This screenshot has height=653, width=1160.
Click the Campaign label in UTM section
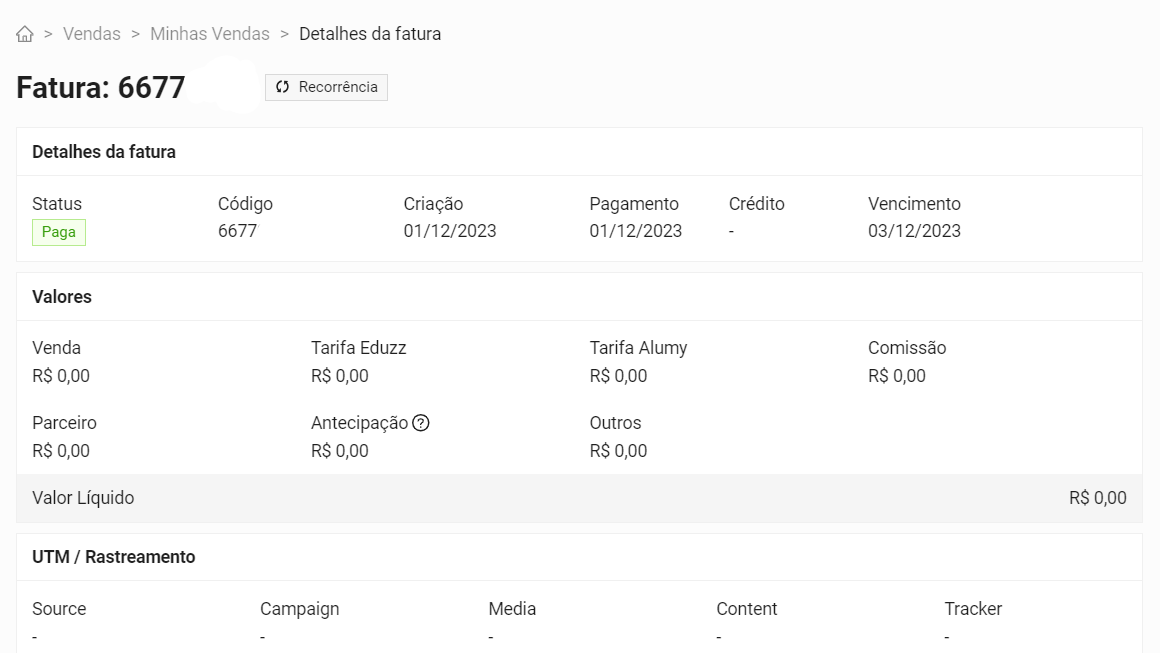(x=299, y=609)
